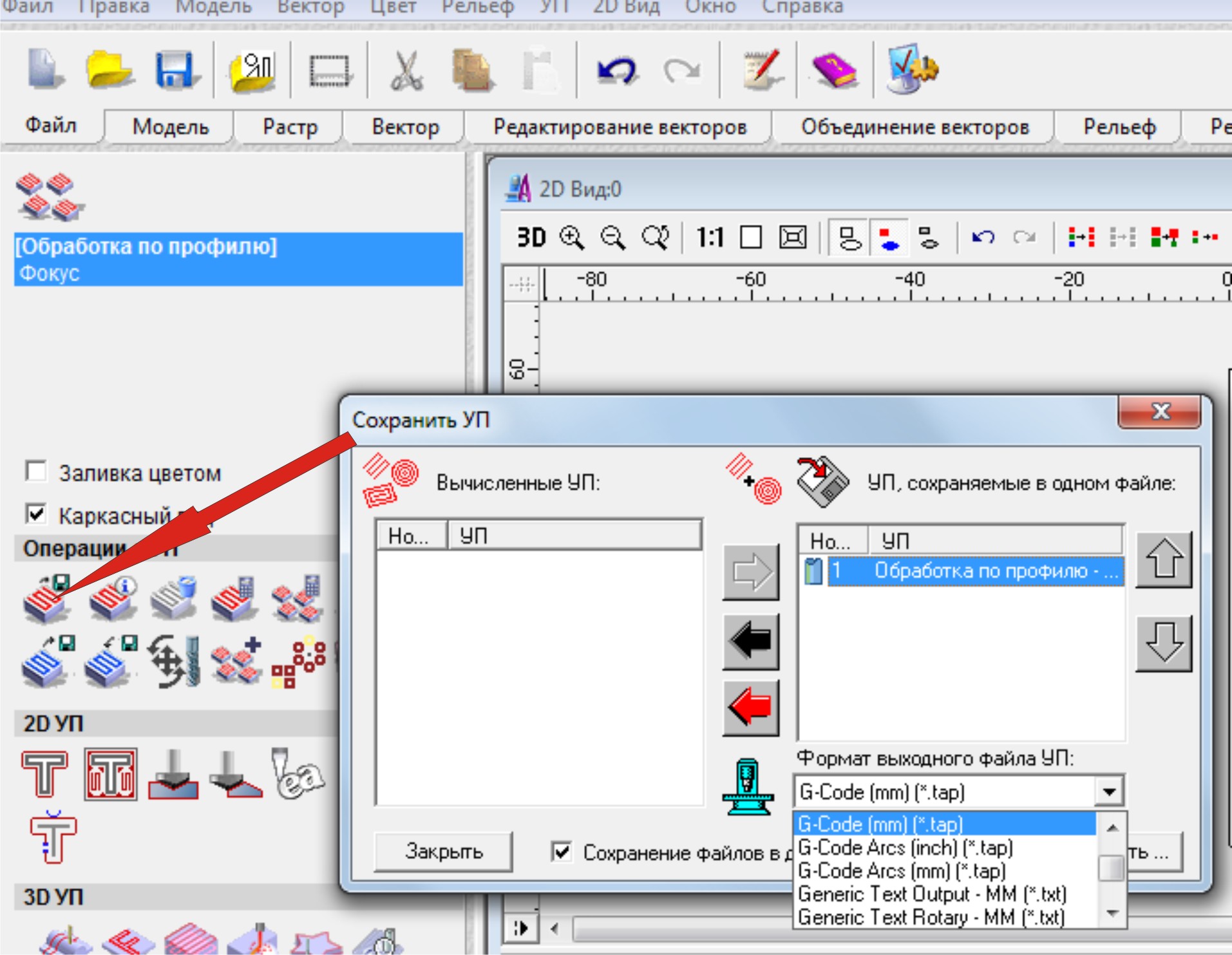
Task: Click red left arrow in Save dialog
Action: (751, 708)
